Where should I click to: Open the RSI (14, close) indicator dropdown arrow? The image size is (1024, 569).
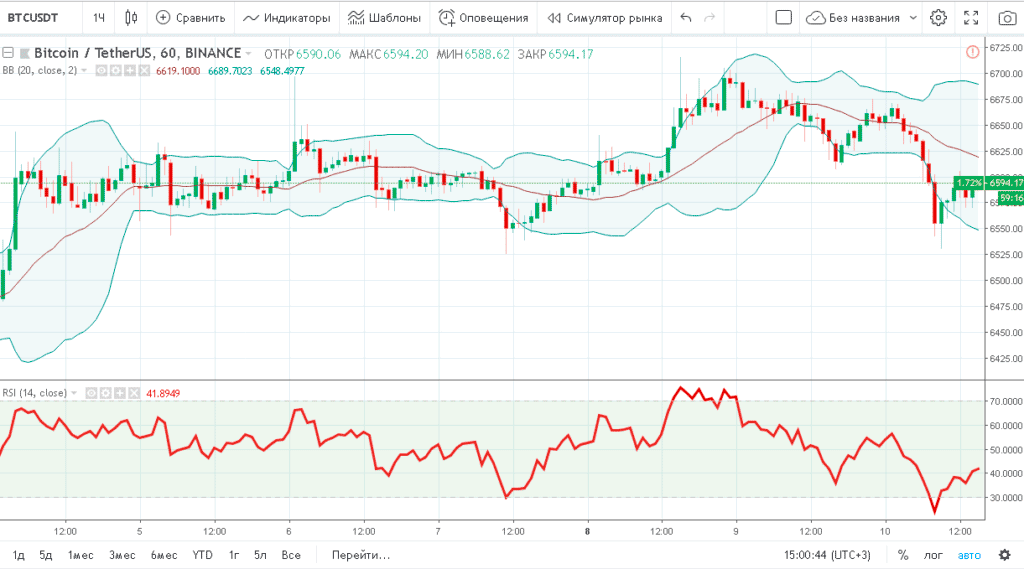pos(76,393)
